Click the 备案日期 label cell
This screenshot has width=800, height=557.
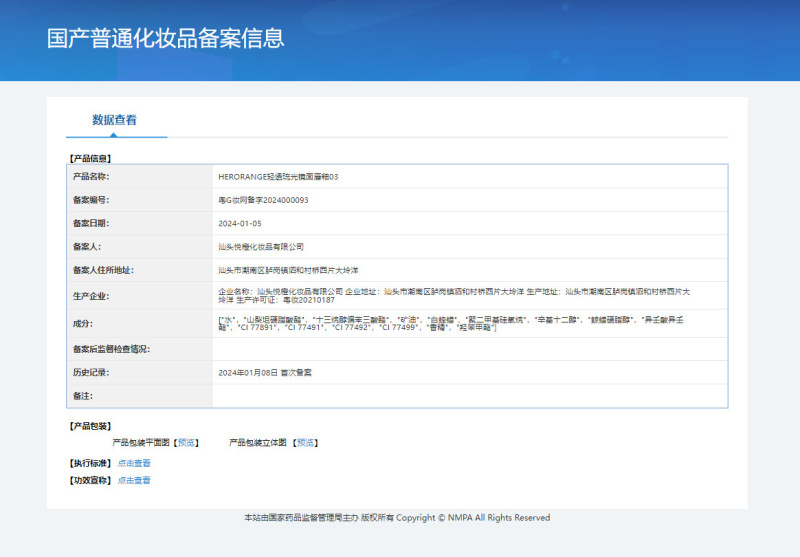pos(140,223)
